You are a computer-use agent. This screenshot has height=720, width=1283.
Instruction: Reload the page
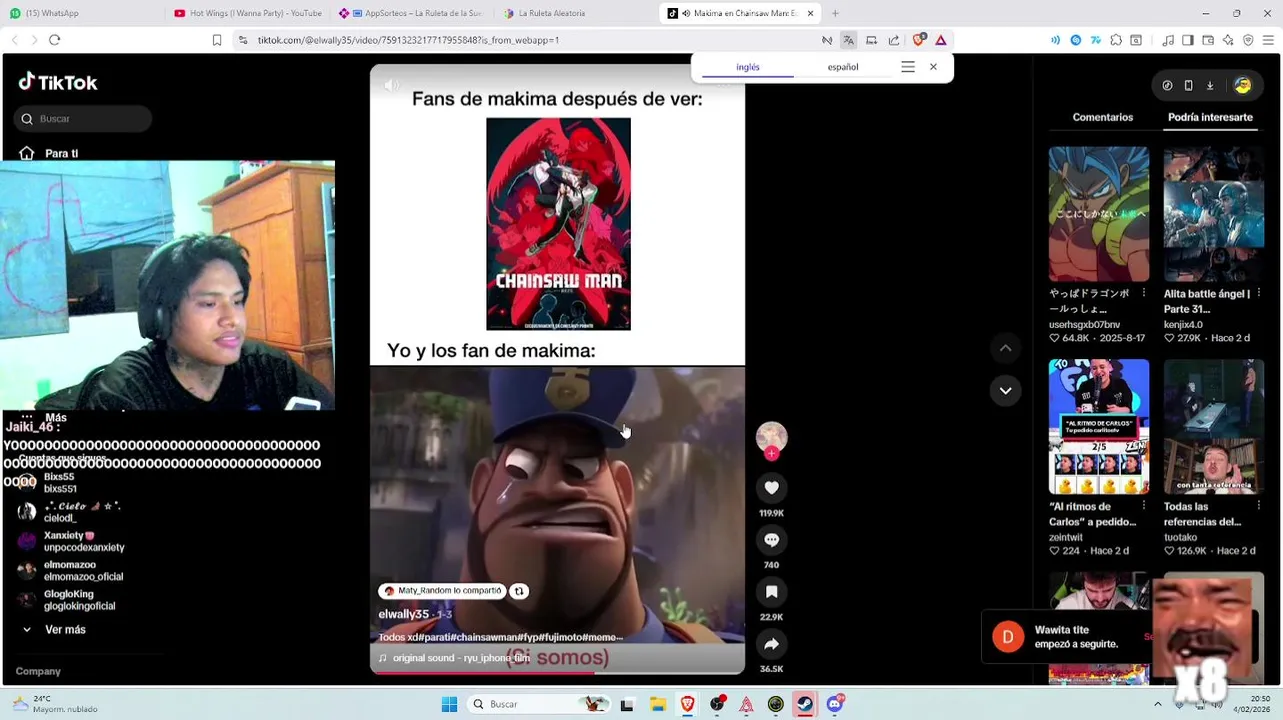click(55, 40)
